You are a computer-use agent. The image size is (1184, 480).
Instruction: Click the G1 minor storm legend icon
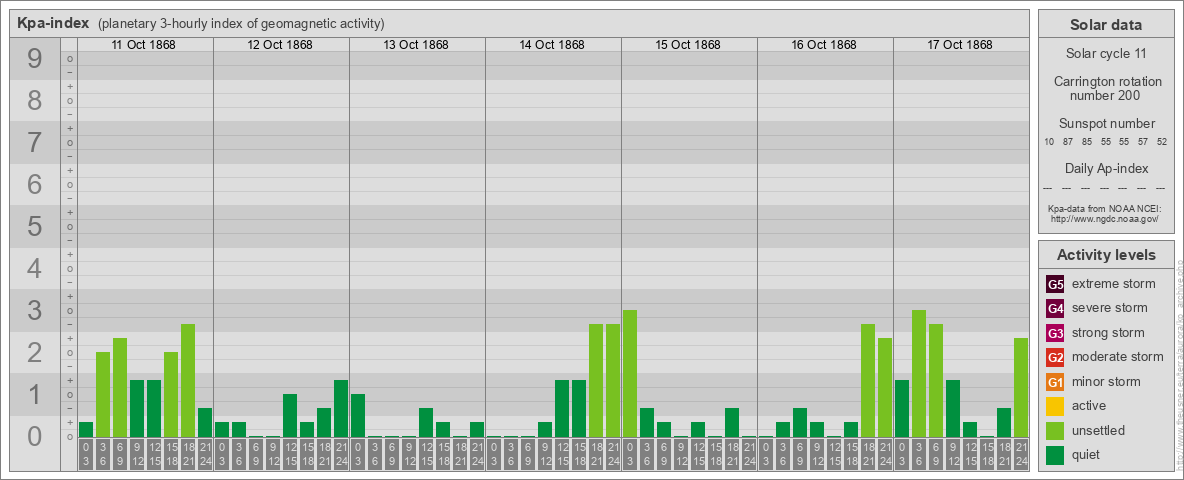point(1056,382)
